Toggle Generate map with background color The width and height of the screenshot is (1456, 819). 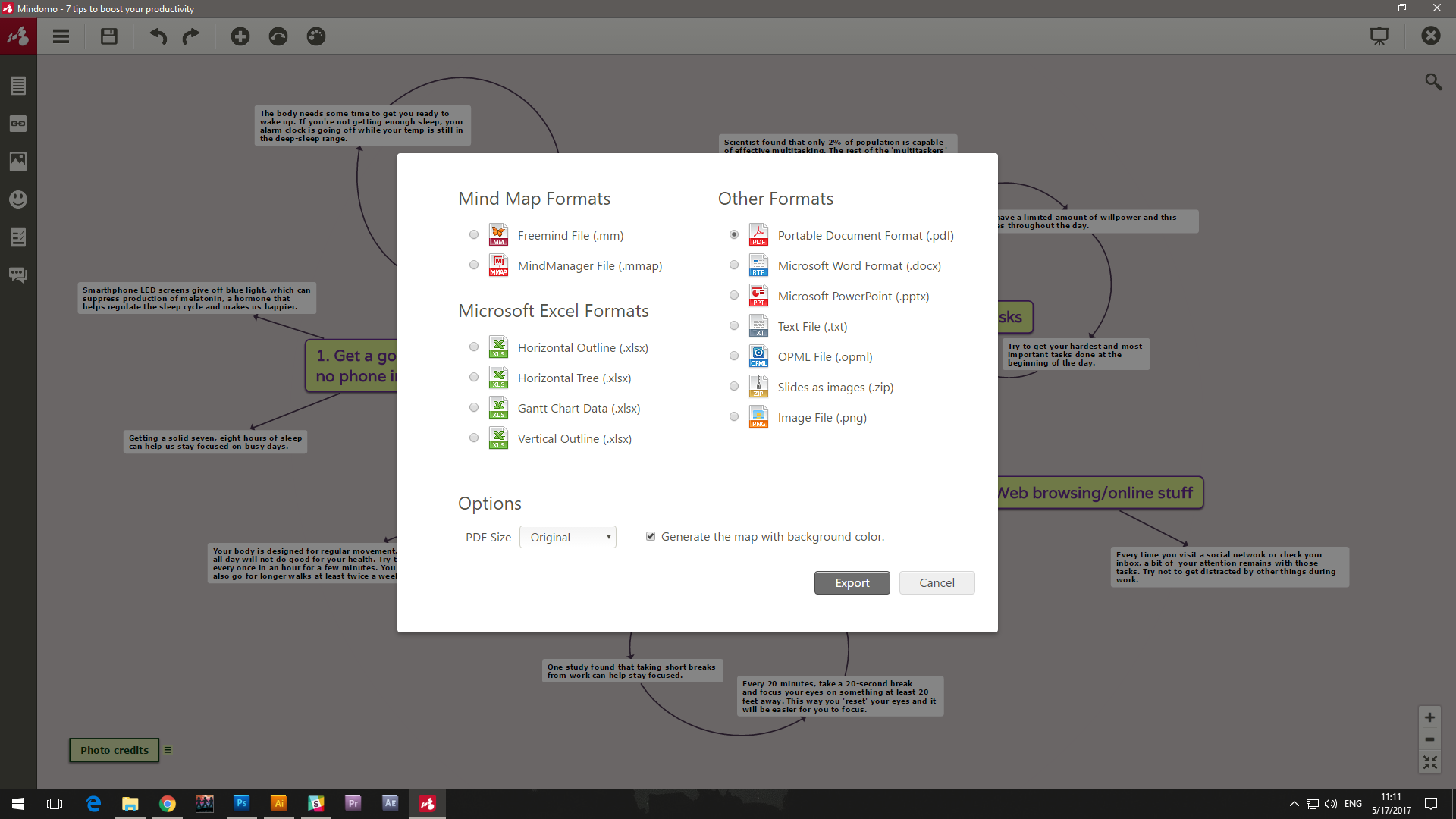coord(651,536)
